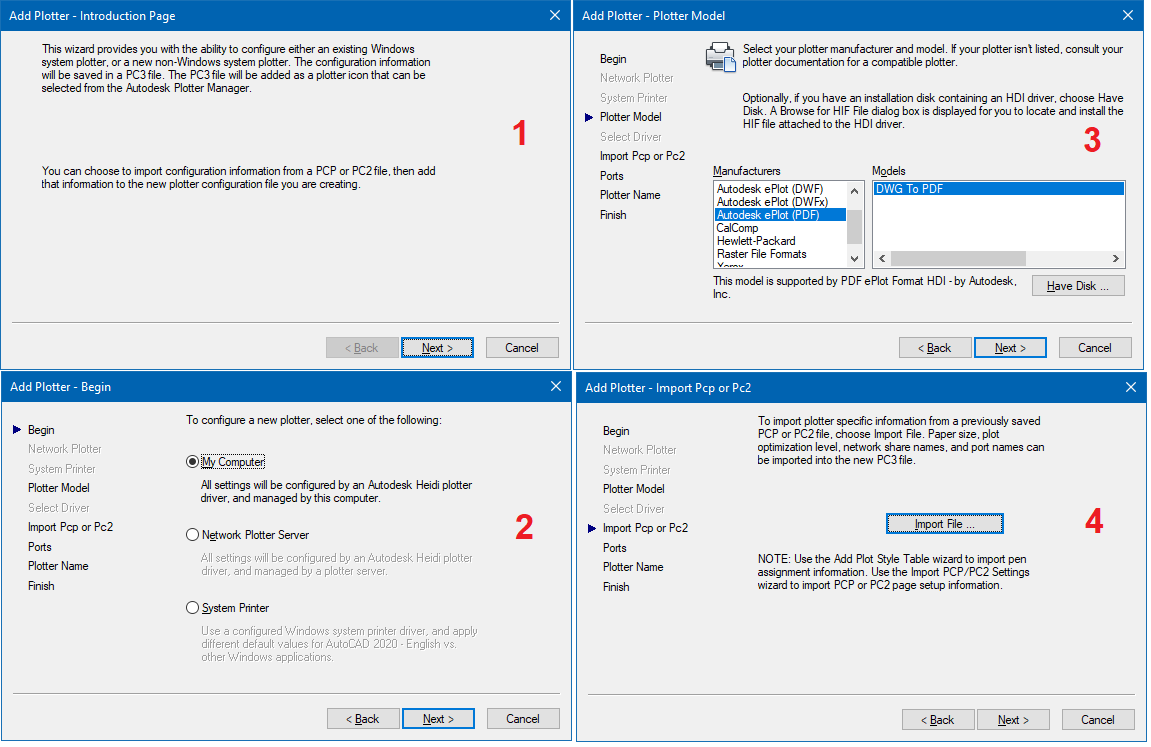
Task: Click the Ports step in the Plotter Model dialog
Action: 611,176
